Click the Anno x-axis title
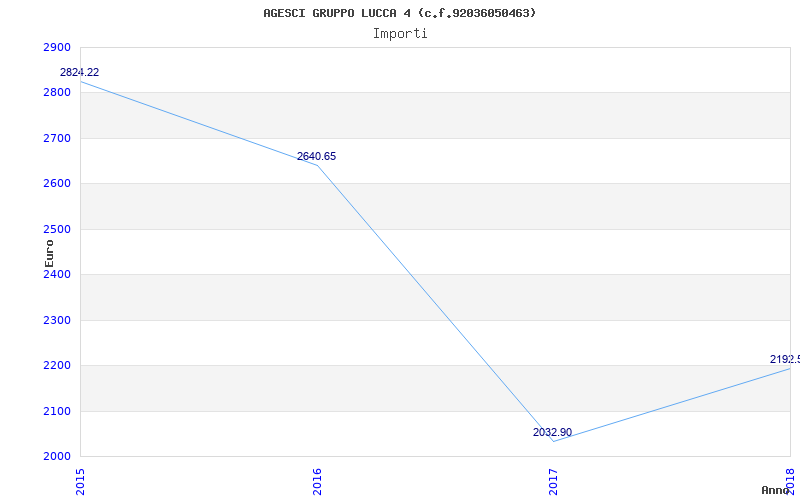 tap(776, 490)
